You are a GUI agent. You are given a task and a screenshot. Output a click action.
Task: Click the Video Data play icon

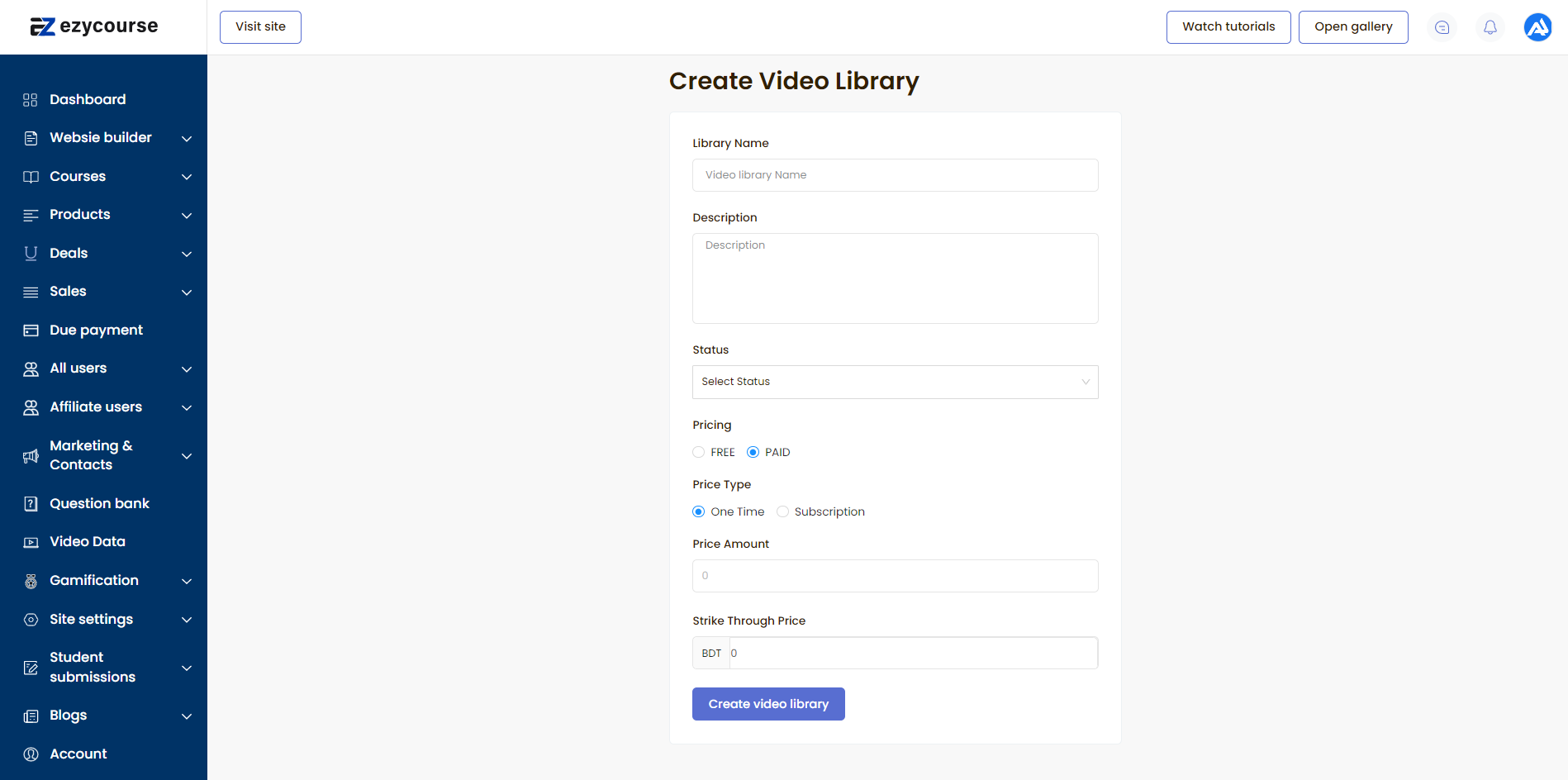(x=31, y=543)
